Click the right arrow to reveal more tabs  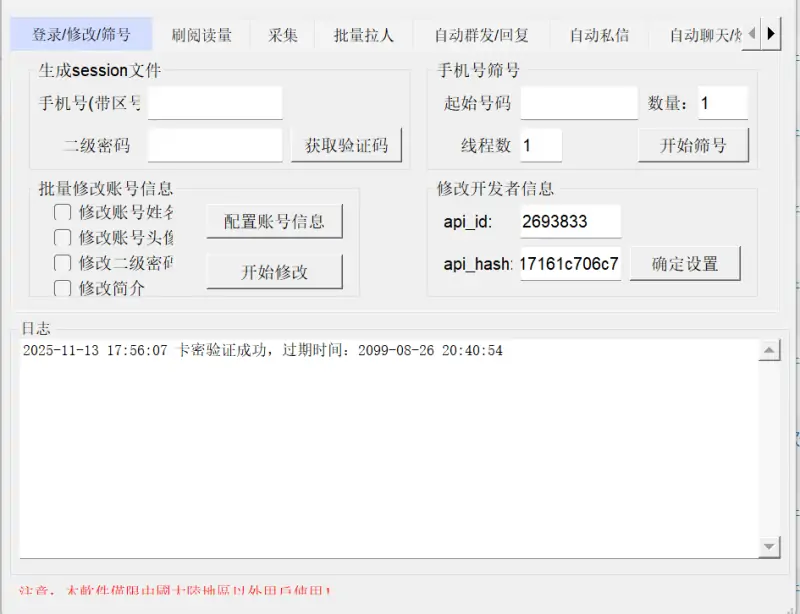[770, 32]
